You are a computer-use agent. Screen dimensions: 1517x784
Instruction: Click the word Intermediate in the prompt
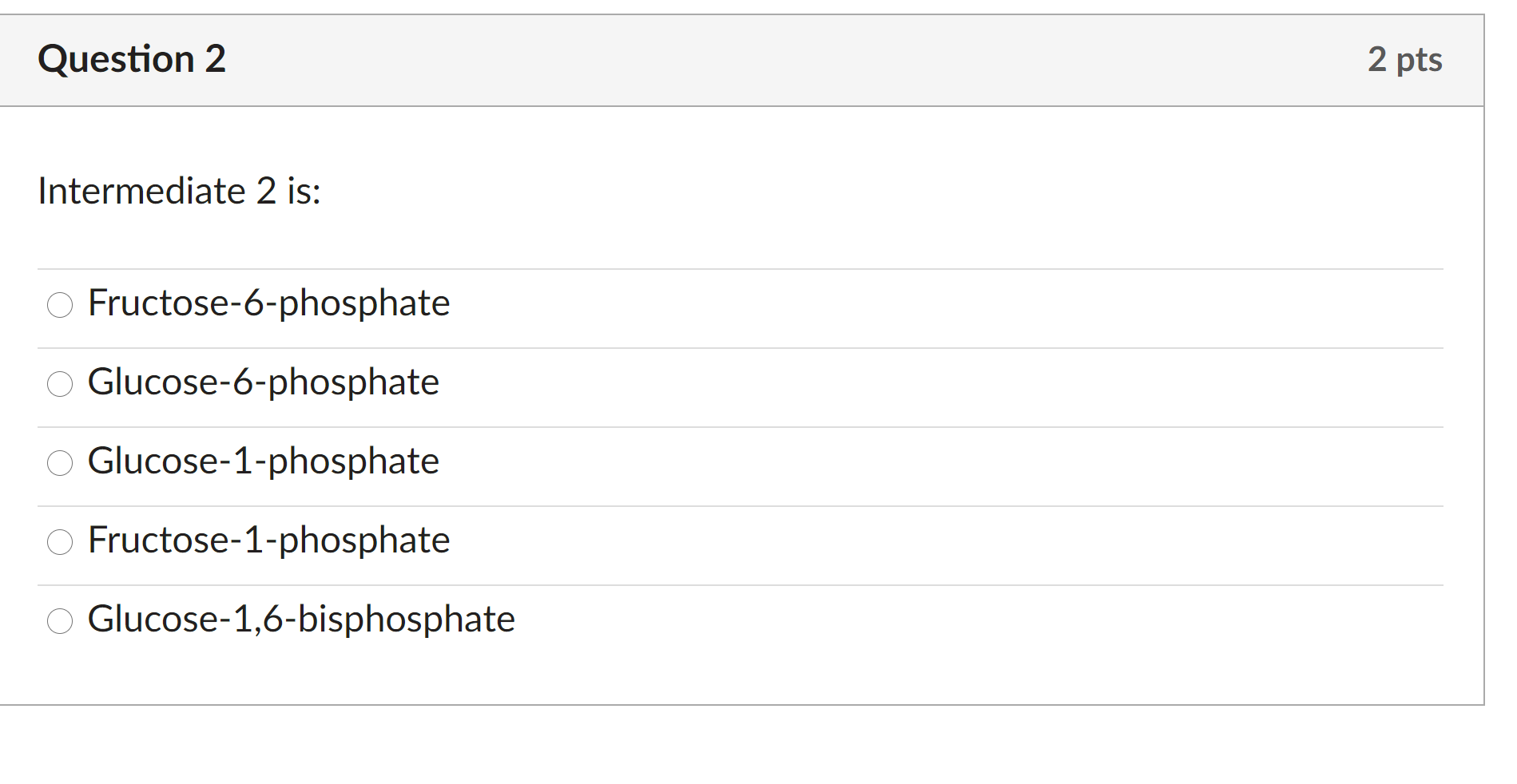pos(141,192)
